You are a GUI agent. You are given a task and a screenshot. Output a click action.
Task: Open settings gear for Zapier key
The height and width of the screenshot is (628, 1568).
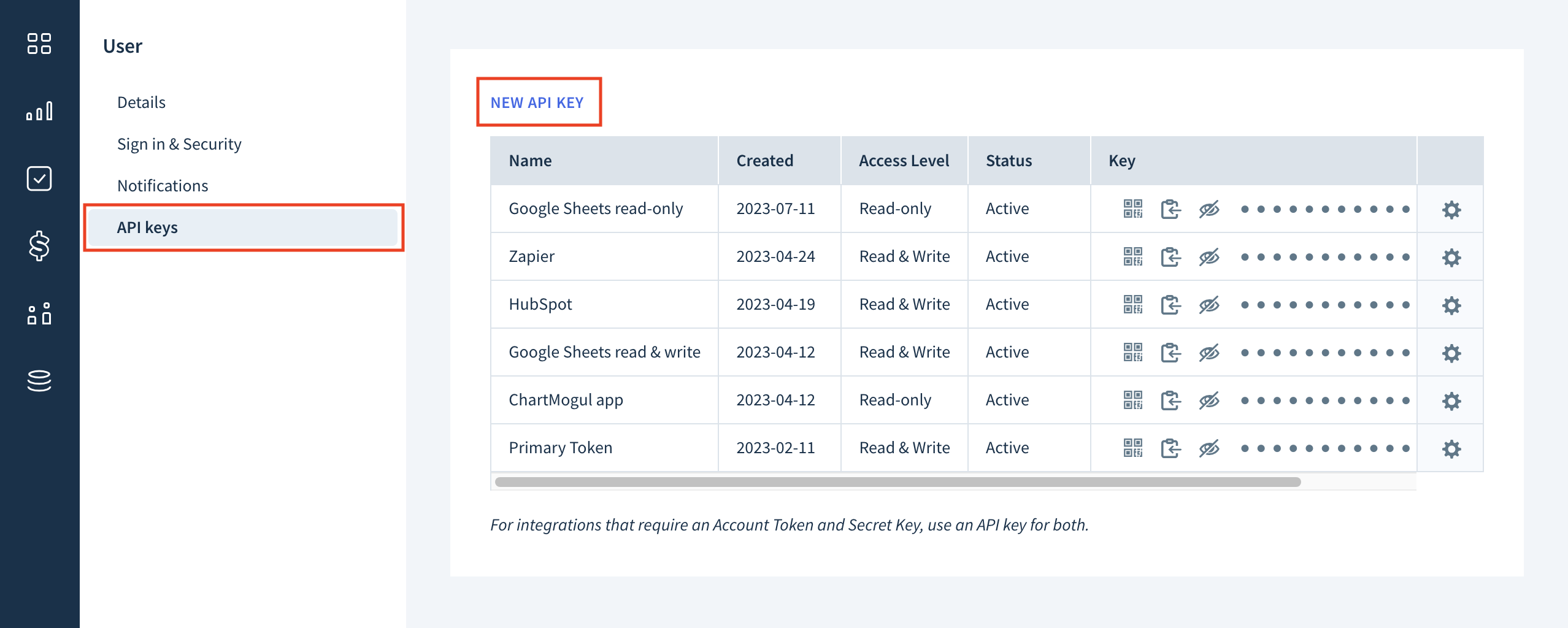[x=1451, y=258]
